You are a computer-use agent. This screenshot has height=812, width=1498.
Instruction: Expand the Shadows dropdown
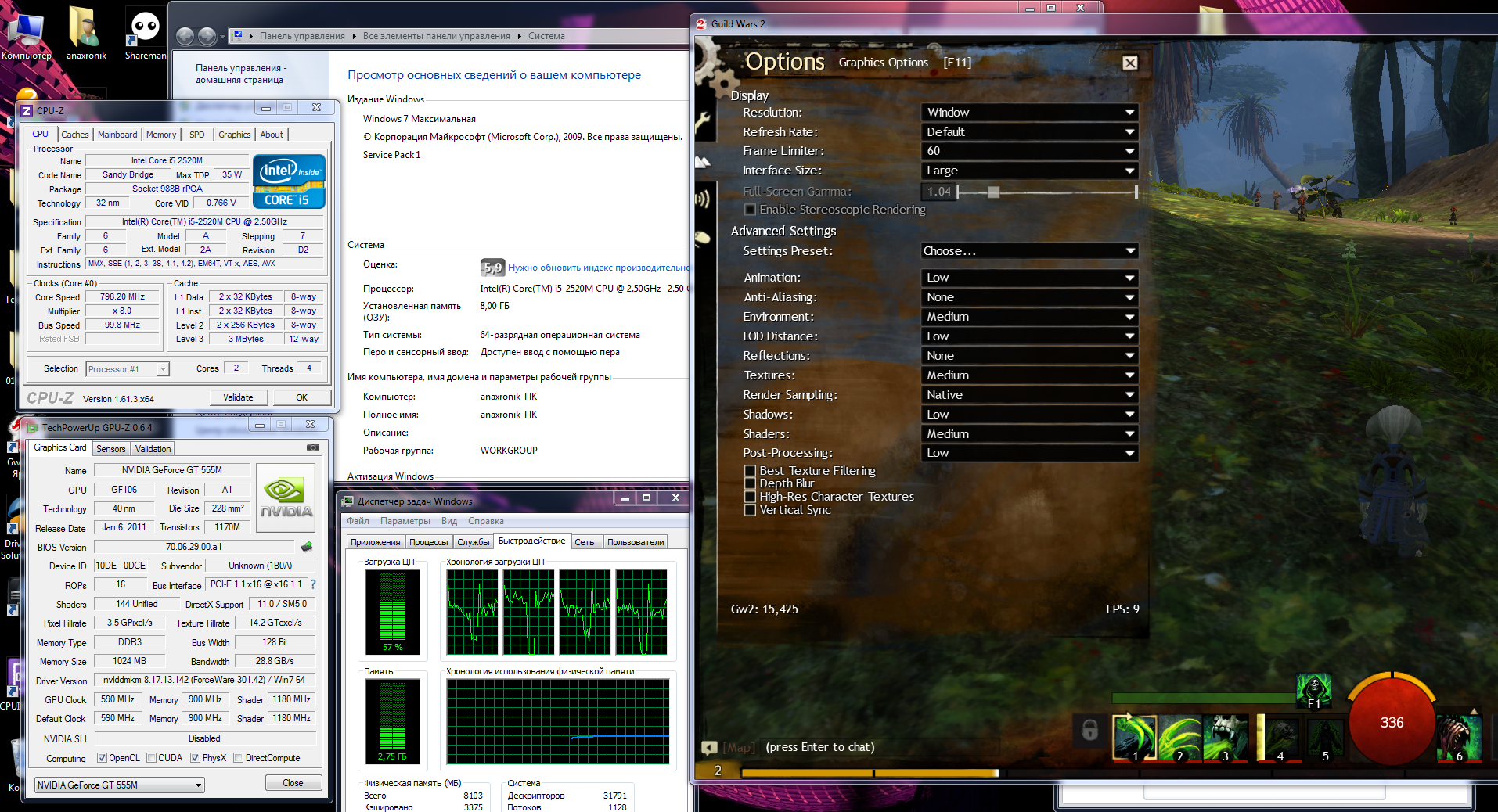[x=1030, y=415]
